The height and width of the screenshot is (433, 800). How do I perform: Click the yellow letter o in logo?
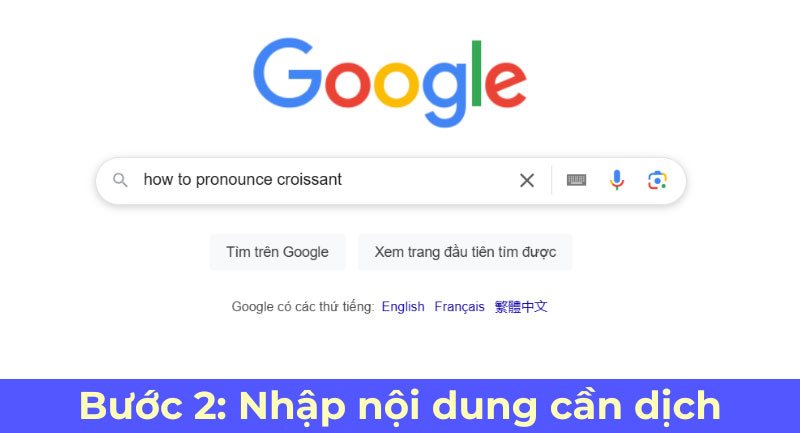click(x=396, y=84)
